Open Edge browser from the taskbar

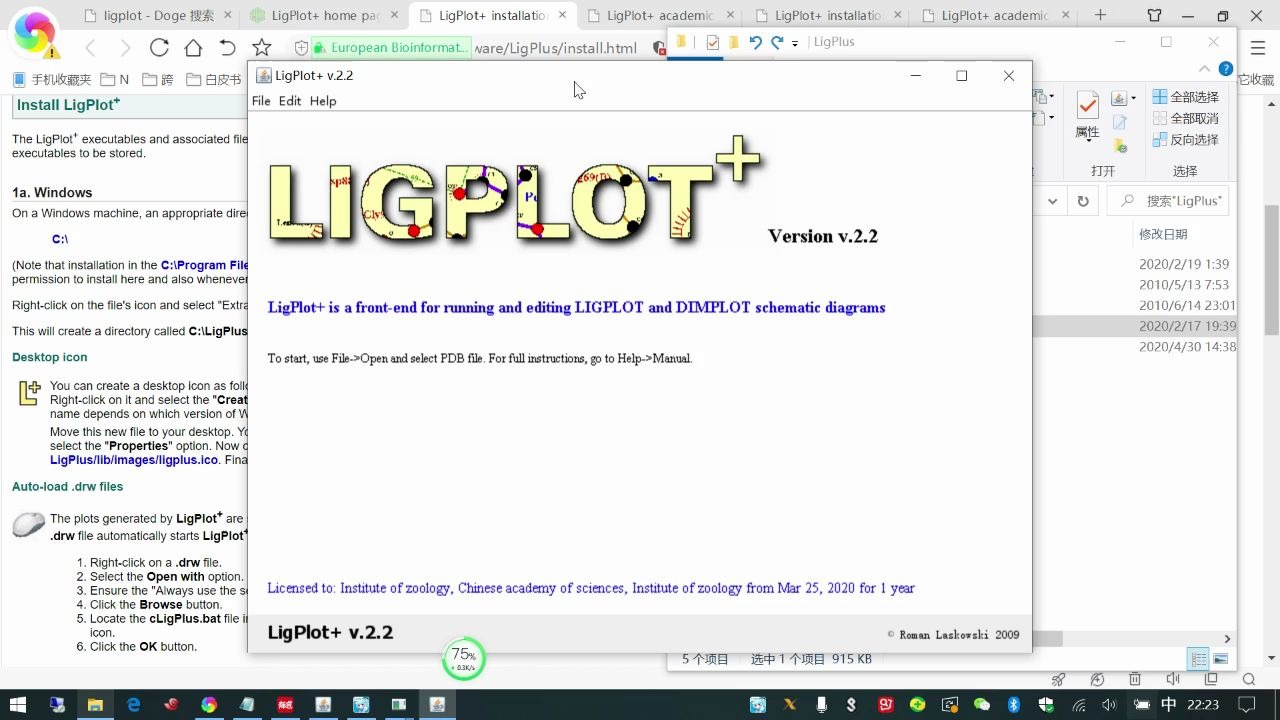(x=133, y=705)
